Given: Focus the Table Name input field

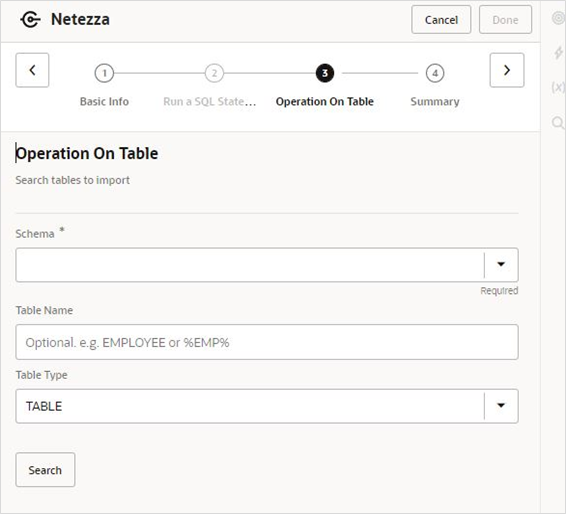Looking at the screenshot, I should 267,342.
